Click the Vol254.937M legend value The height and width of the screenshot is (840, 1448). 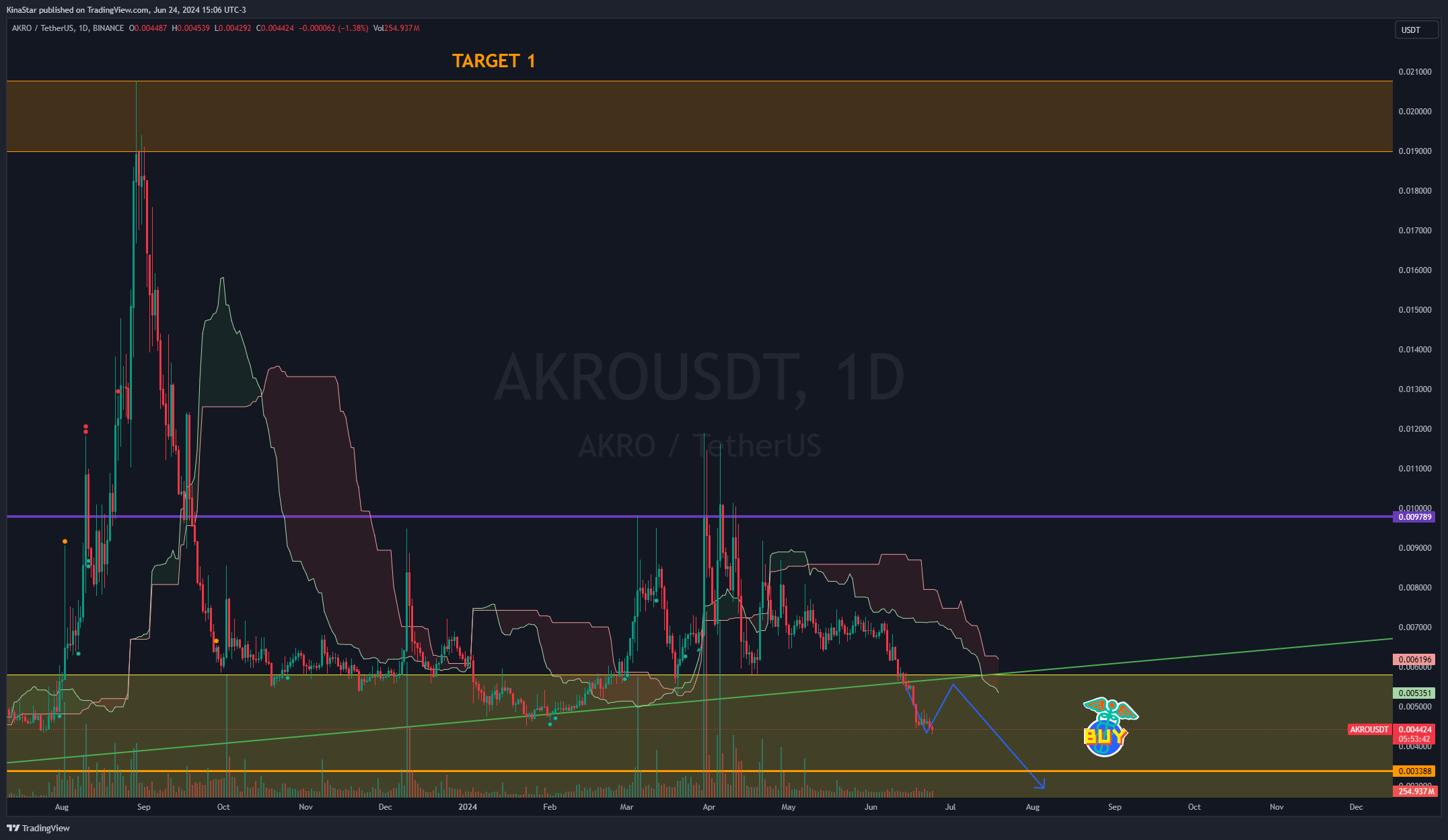tap(396, 28)
